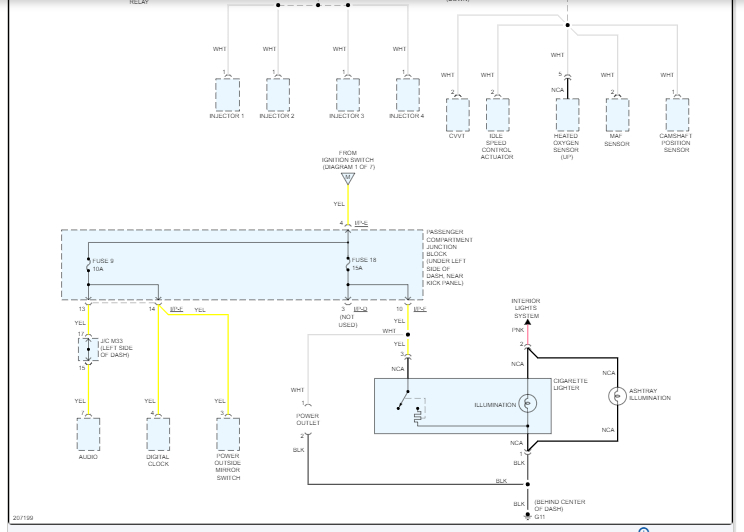Click the cigarette lighter illumination lamp symbol
The width and height of the screenshot is (744, 532).
(x=528, y=403)
